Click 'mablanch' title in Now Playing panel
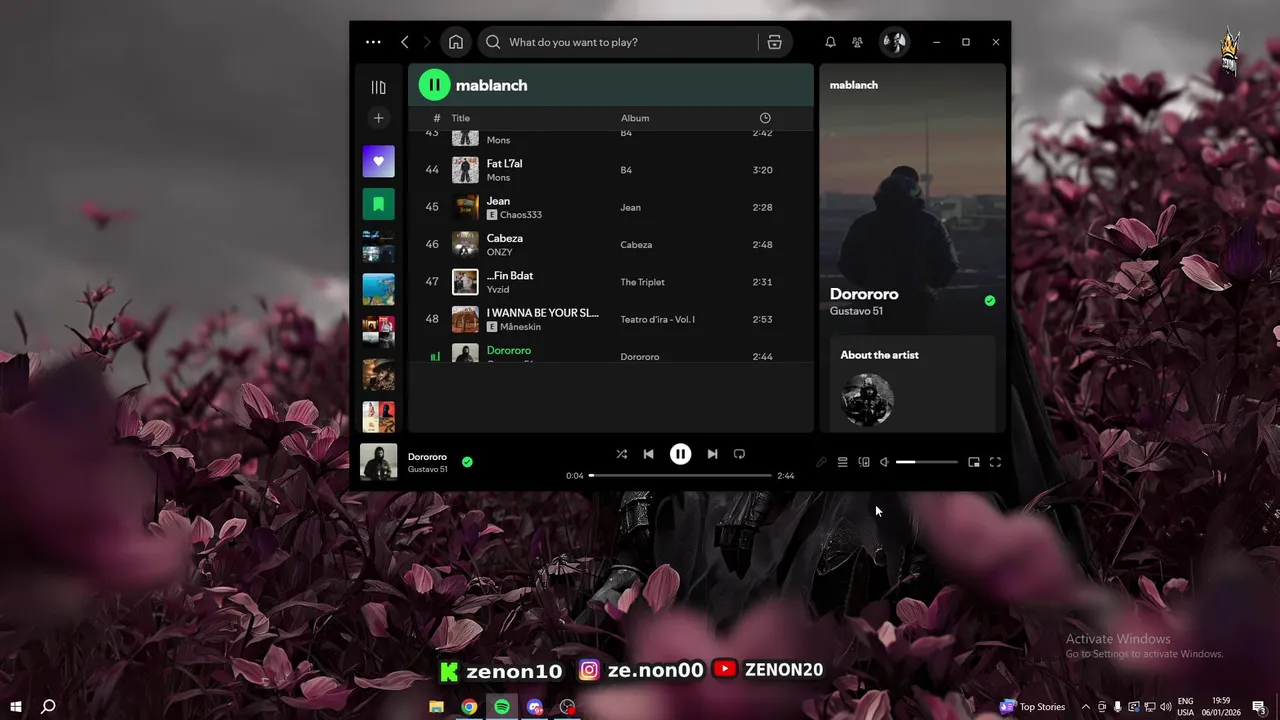 click(854, 85)
